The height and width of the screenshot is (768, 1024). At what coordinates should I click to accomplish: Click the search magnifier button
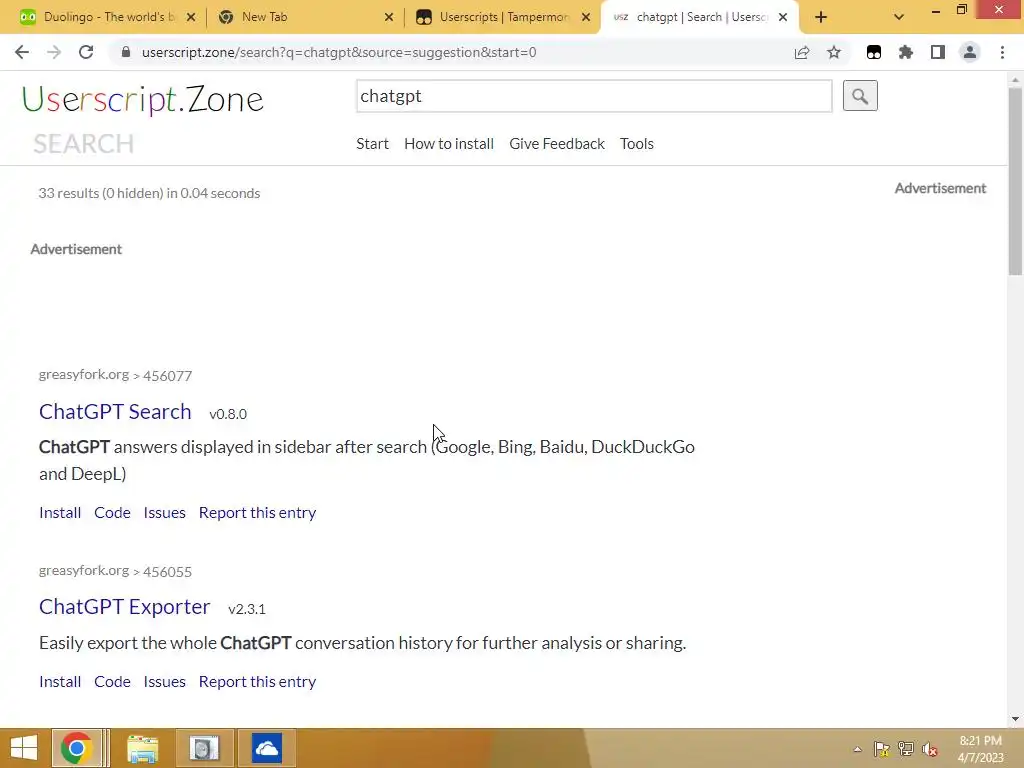pyautogui.click(x=859, y=96)
